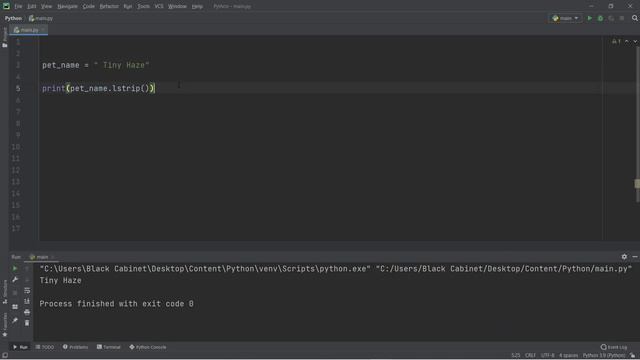Open the Window menu
The height and width of the screenshot is (360, 640).
(178, 7)
